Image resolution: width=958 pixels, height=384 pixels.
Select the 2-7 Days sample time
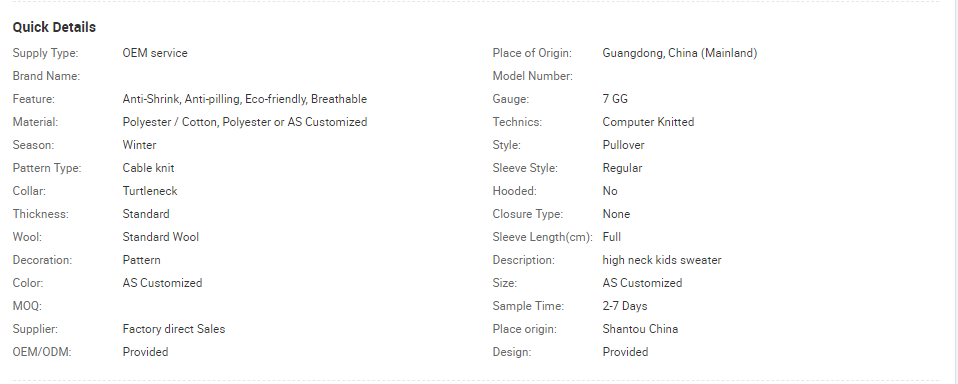(624, 306)
